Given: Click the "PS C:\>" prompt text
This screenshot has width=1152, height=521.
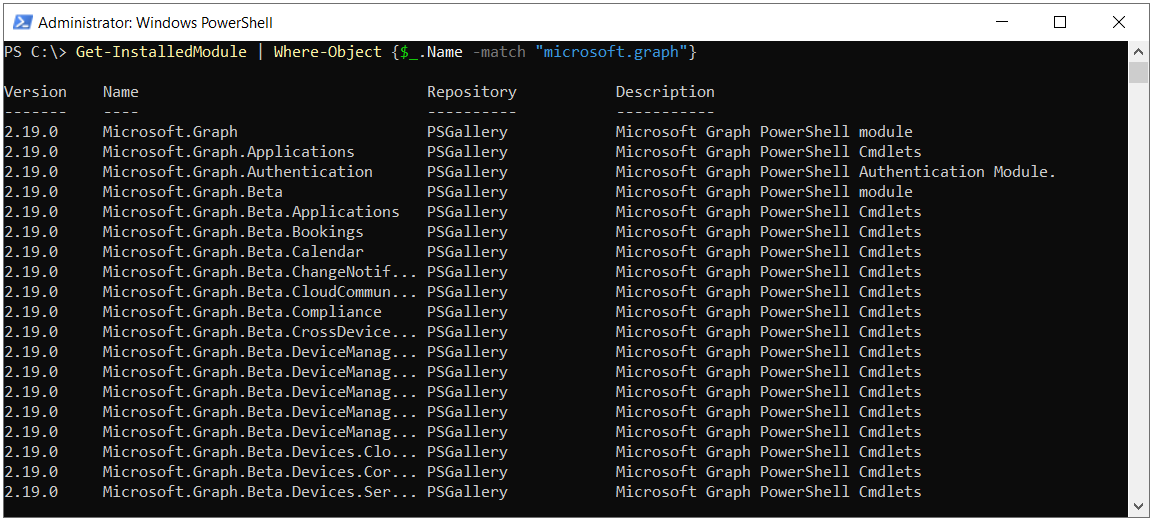Looking at the screenshot, I should tap(35, 52).
